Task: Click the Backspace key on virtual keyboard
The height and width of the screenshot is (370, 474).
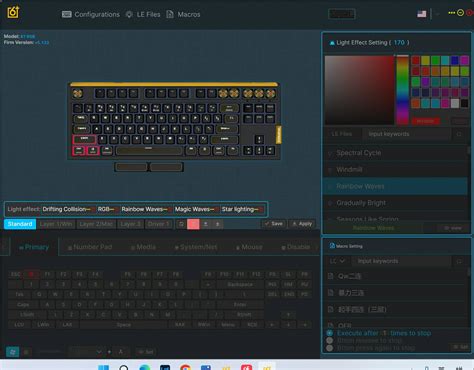Action: [240, 284]
